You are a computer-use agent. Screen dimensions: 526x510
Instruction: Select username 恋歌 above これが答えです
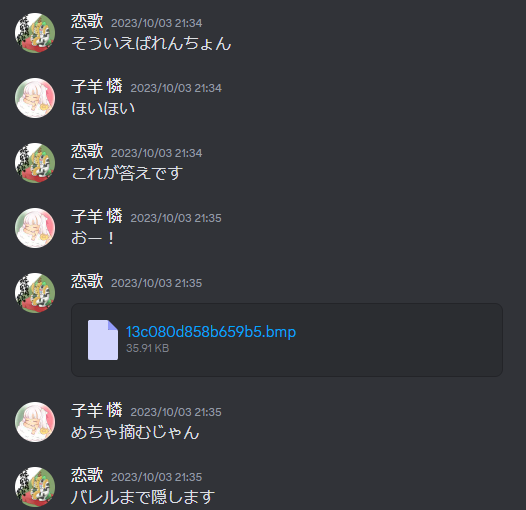point(87,152)
